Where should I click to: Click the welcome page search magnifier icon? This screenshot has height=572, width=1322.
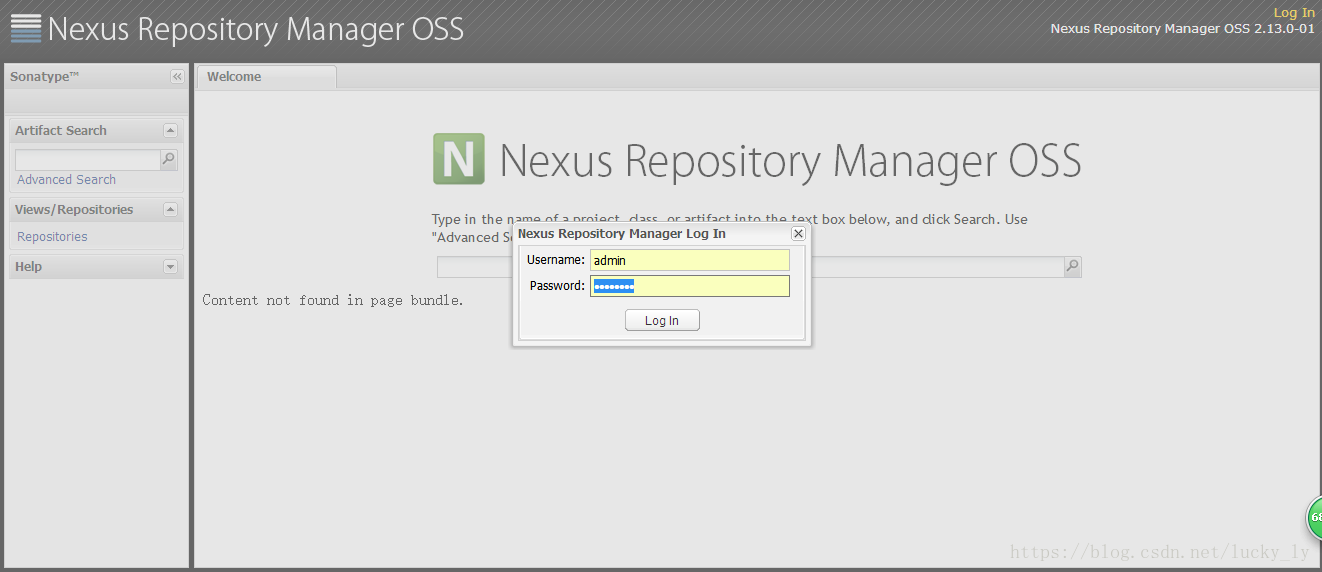[x=1073, y=267]
